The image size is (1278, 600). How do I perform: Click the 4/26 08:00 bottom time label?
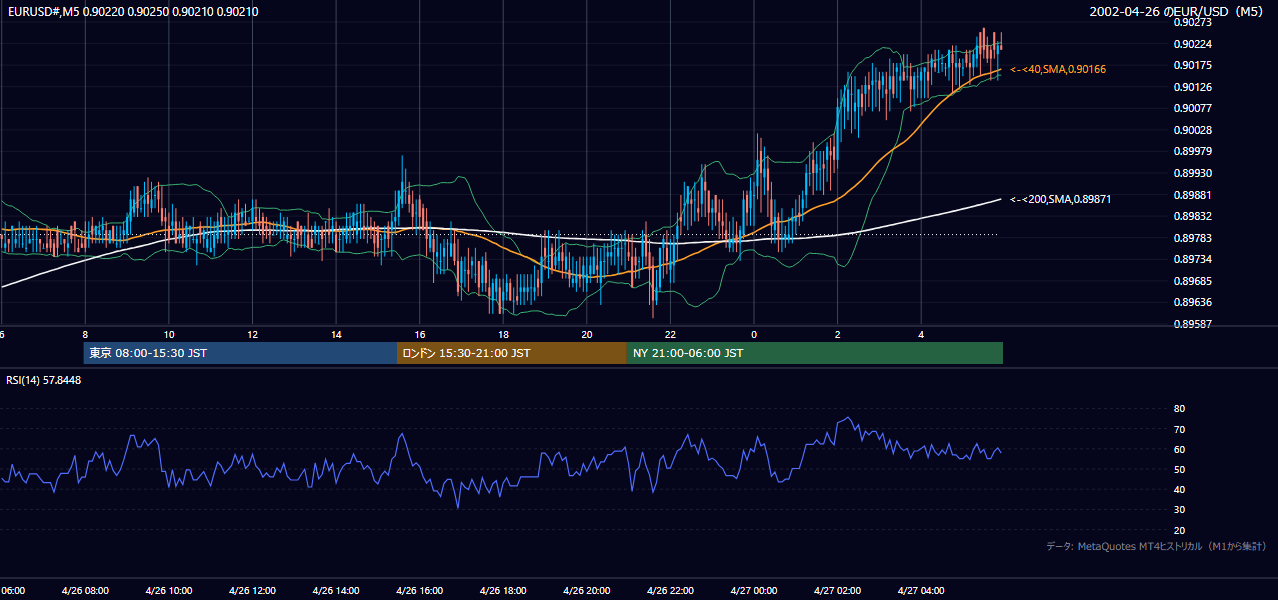click(85, 591)
